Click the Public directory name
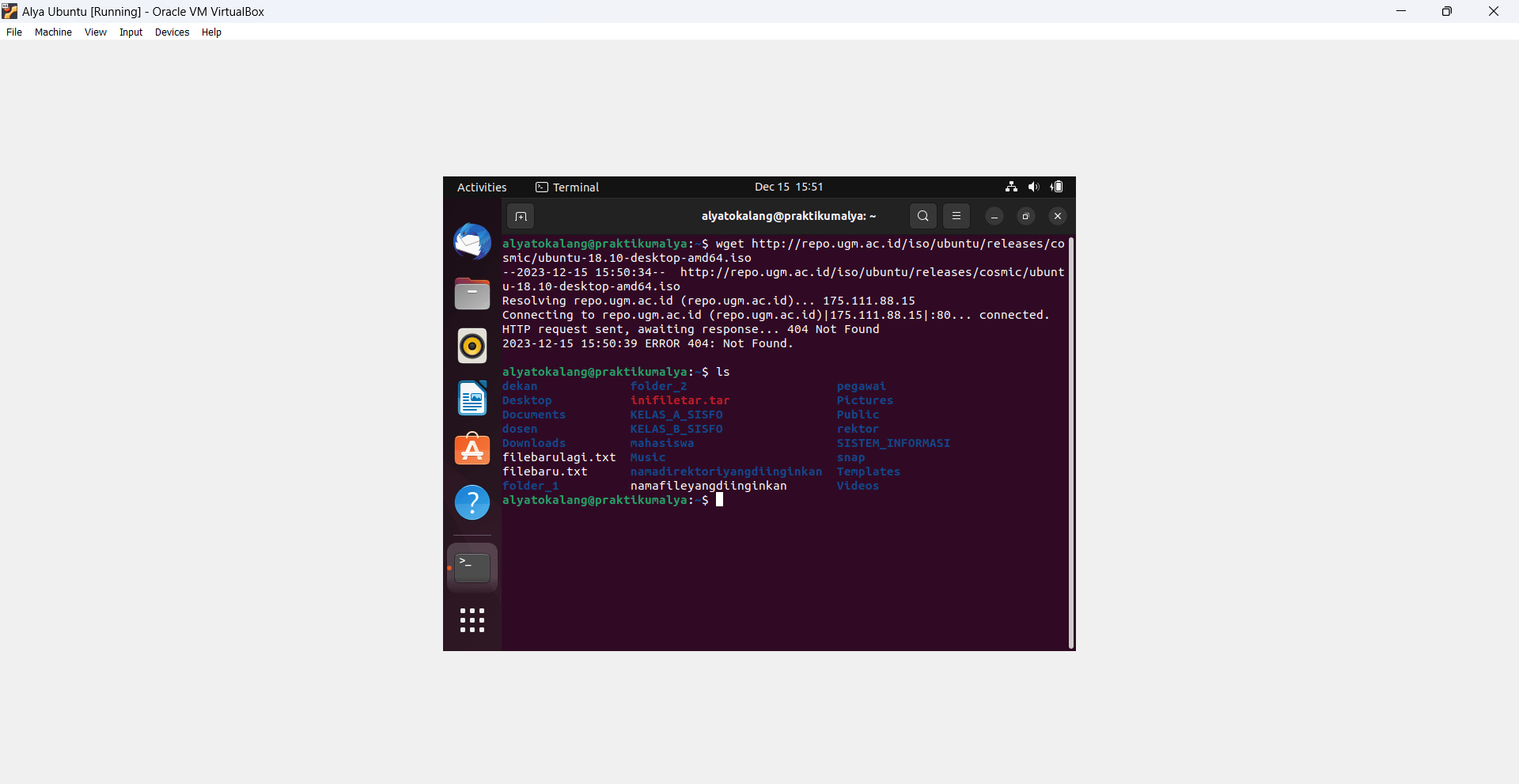1519x784 pixels. 858,415
